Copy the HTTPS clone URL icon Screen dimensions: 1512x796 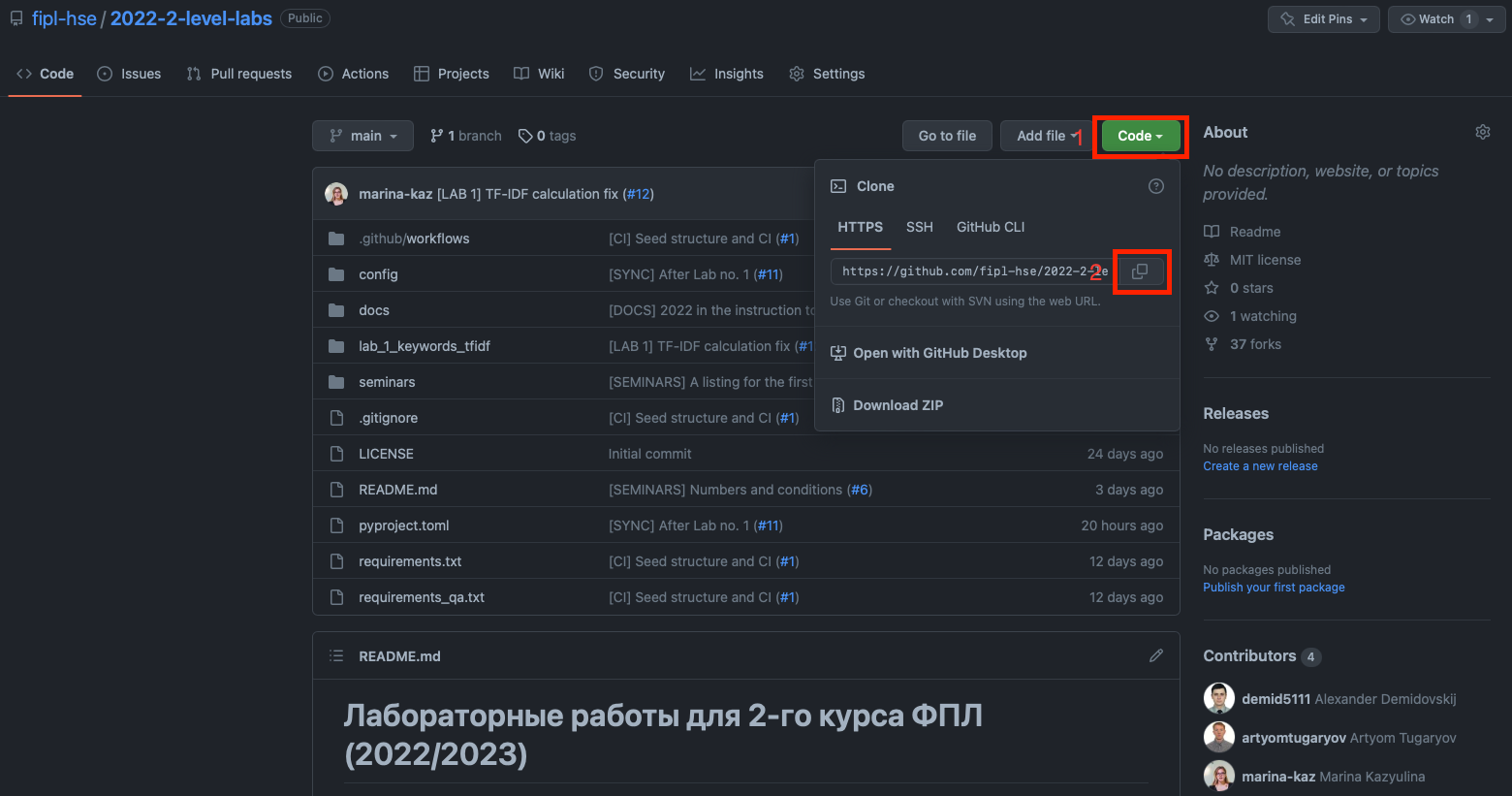click(x=1141, y=271)
